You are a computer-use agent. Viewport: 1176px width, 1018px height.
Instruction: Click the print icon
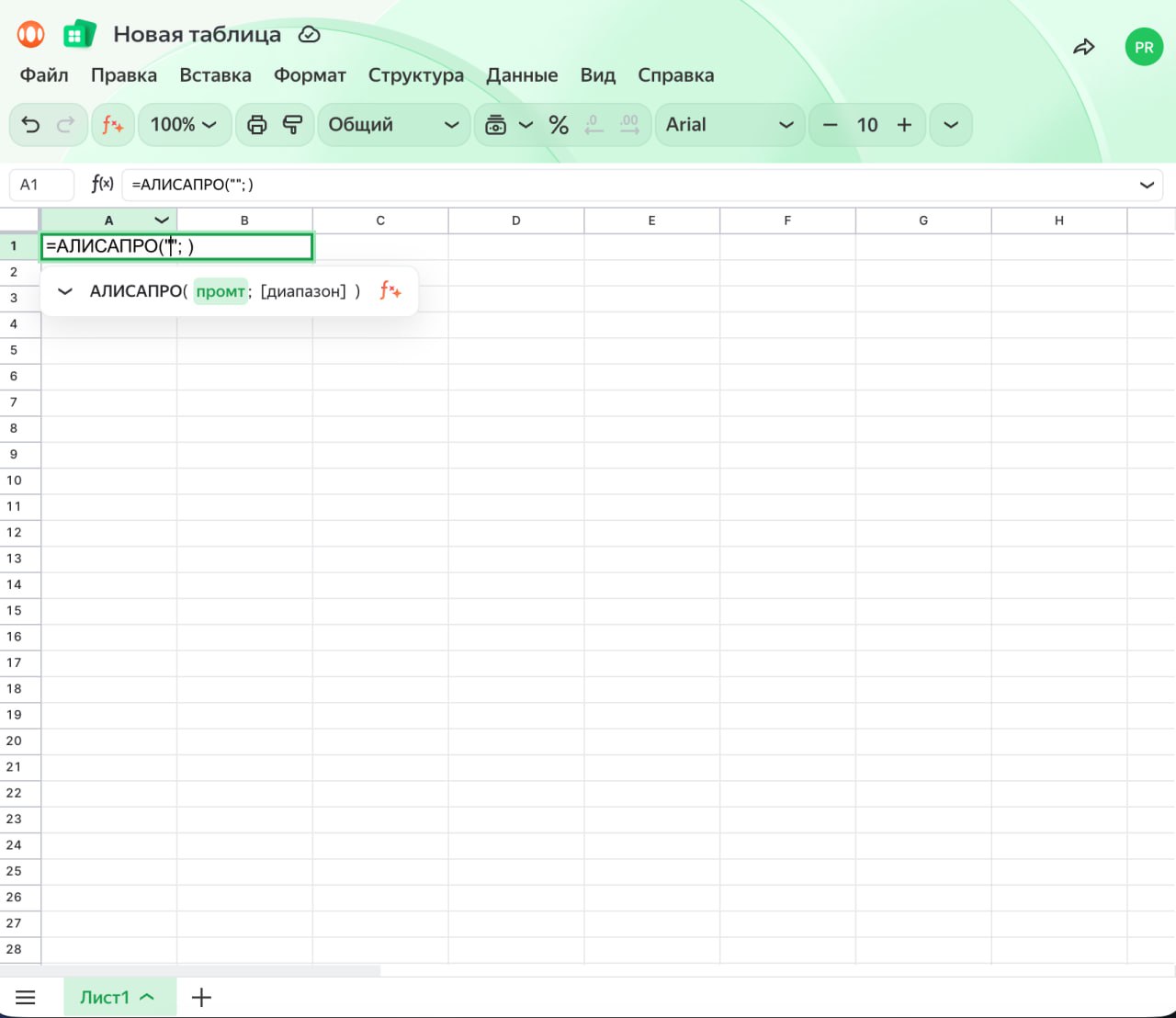(x=257, y=125)
